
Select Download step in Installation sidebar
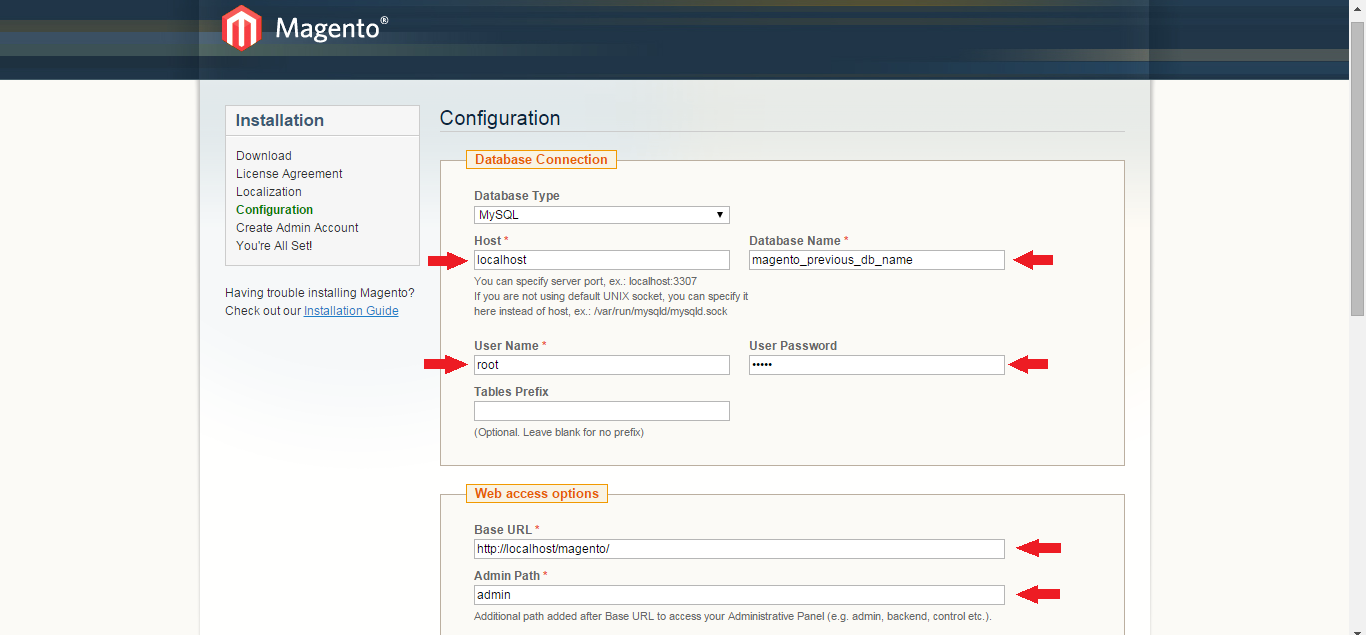tap(264, 156)
